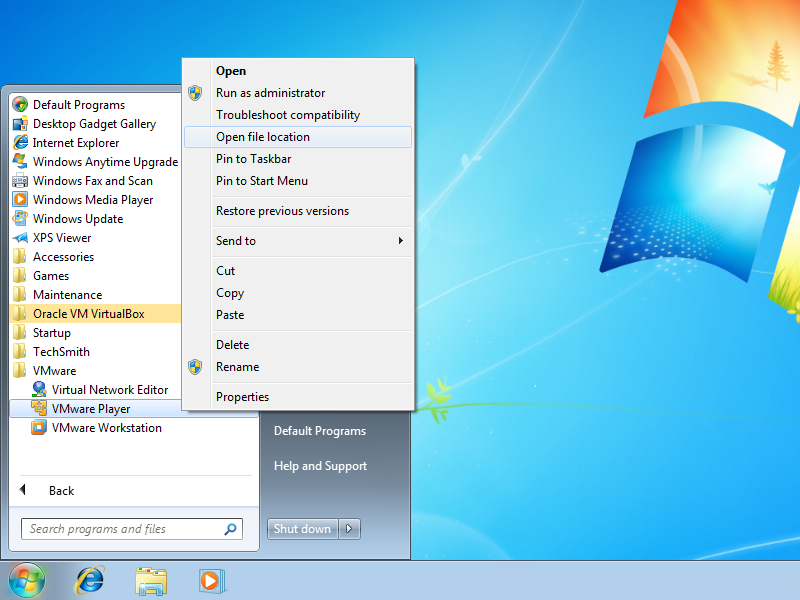Select Run as administrator
This screenshot has height=600, width=800.
coord(270,93)
